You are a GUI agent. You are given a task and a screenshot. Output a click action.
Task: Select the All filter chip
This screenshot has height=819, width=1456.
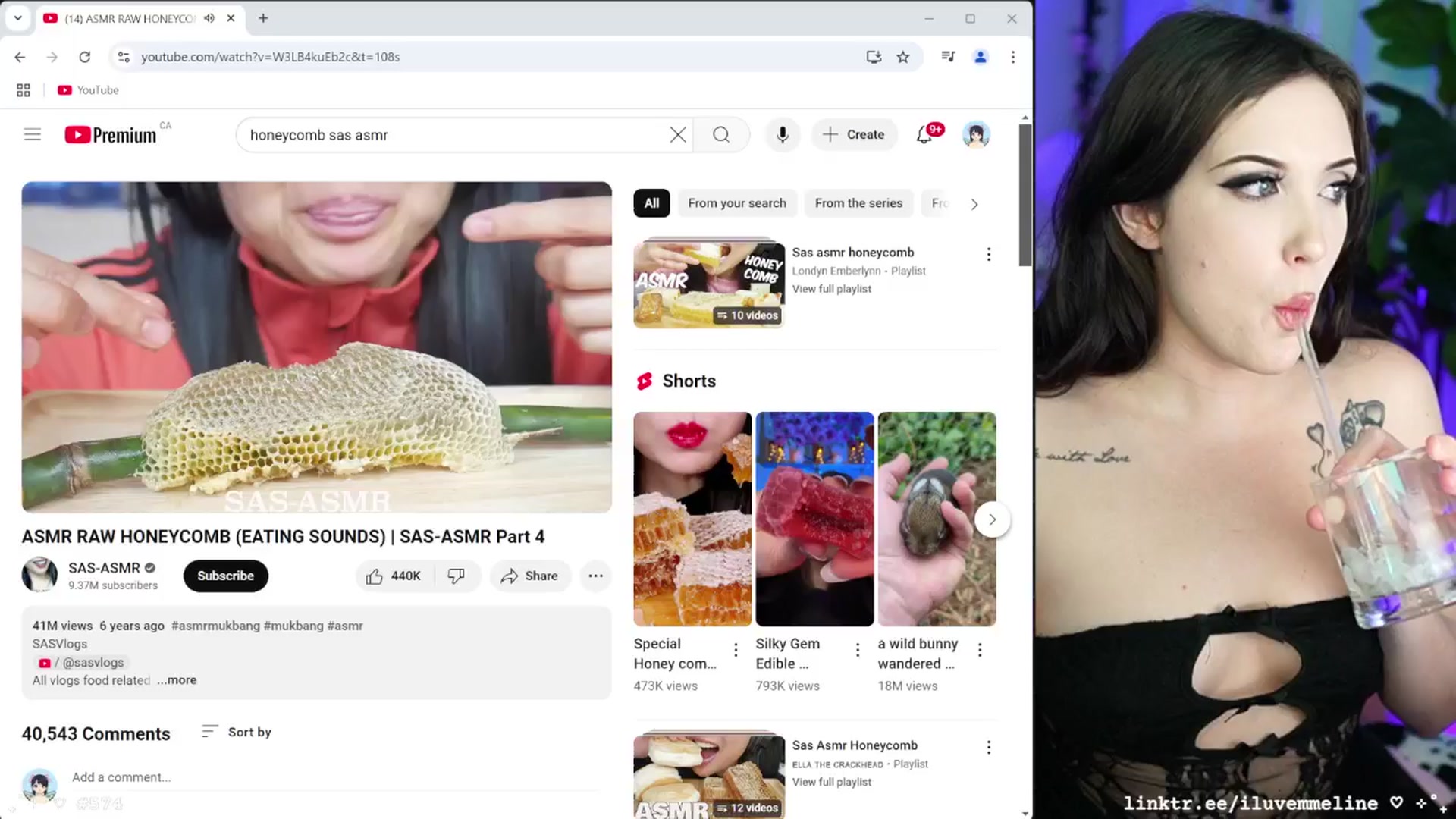click(x=651, y=203)
